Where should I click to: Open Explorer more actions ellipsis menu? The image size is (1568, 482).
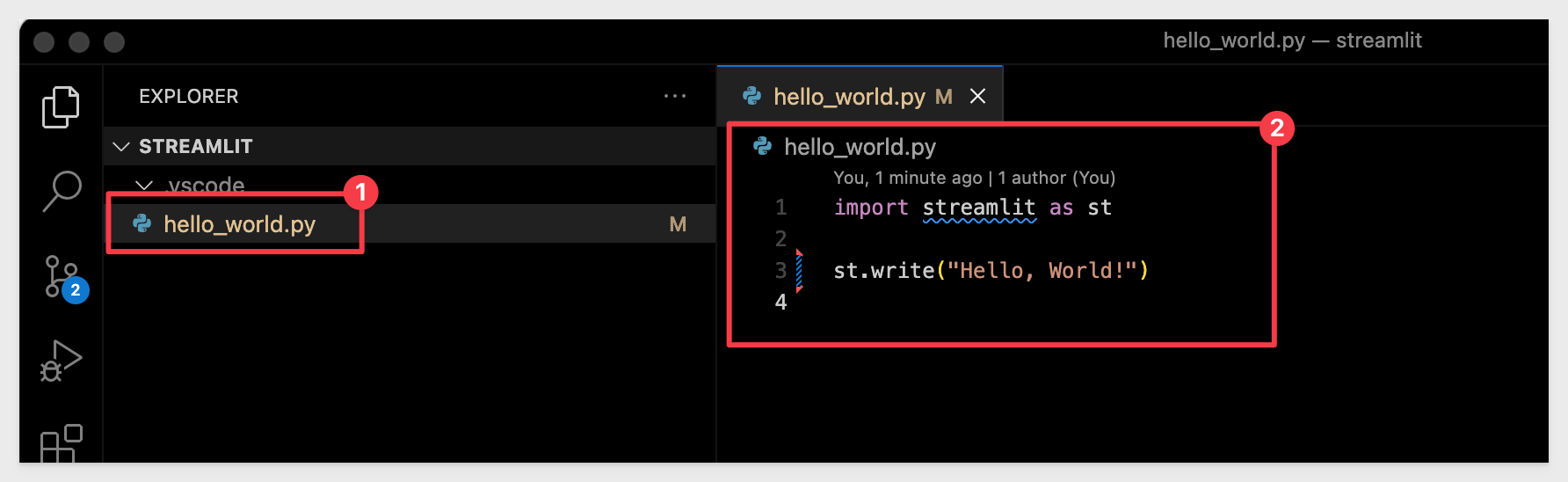[x=675, y=96]
